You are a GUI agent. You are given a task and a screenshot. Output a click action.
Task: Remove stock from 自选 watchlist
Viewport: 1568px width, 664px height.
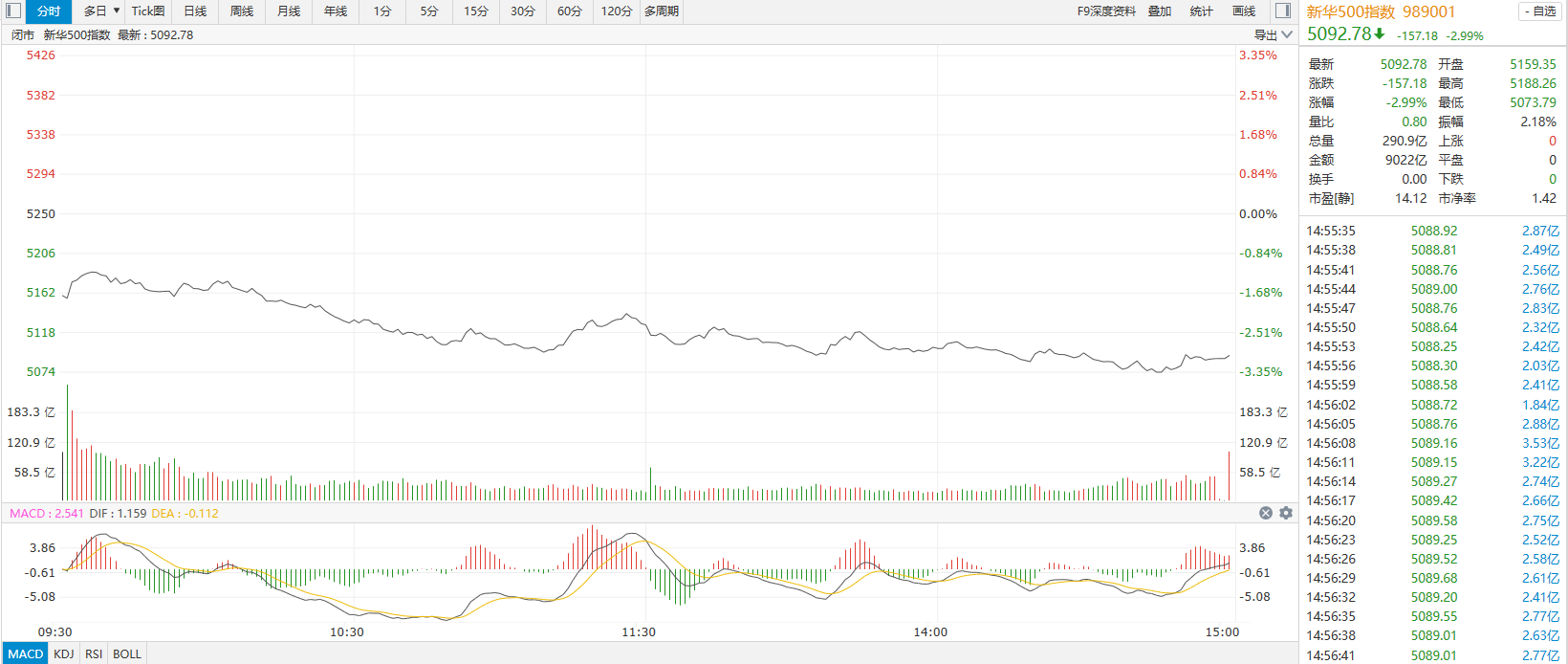click(1539, 11)
